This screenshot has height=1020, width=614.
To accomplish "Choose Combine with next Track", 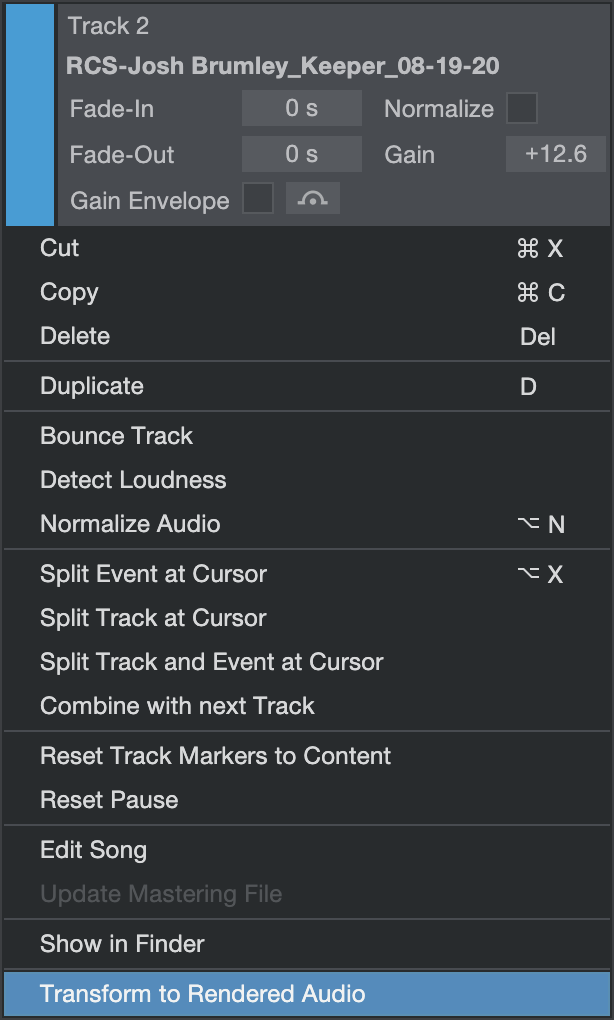I will (x=177, y=706).
